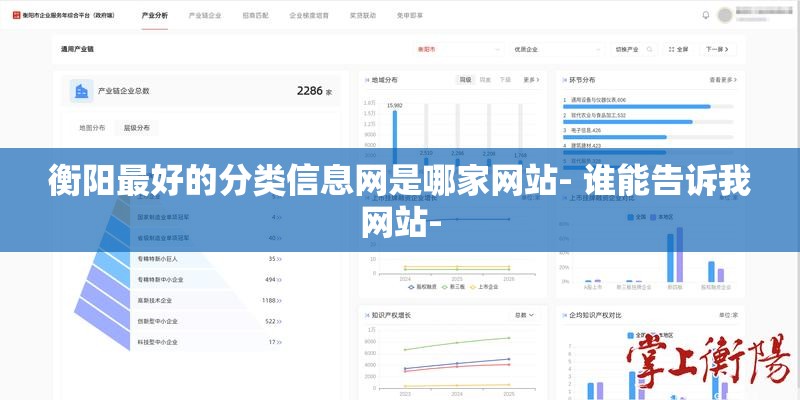
Task: Click the 全屏 fullscreen button
Action: pyautogui.click(x=678, y=49)
